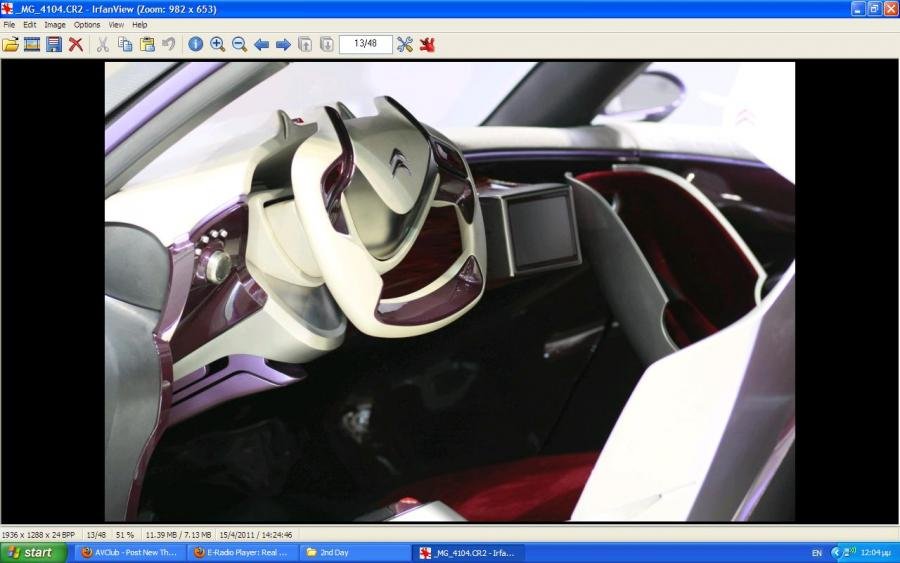Click the Open file folder icon
This screenshot has width=900, height=563.
point(11,44)
